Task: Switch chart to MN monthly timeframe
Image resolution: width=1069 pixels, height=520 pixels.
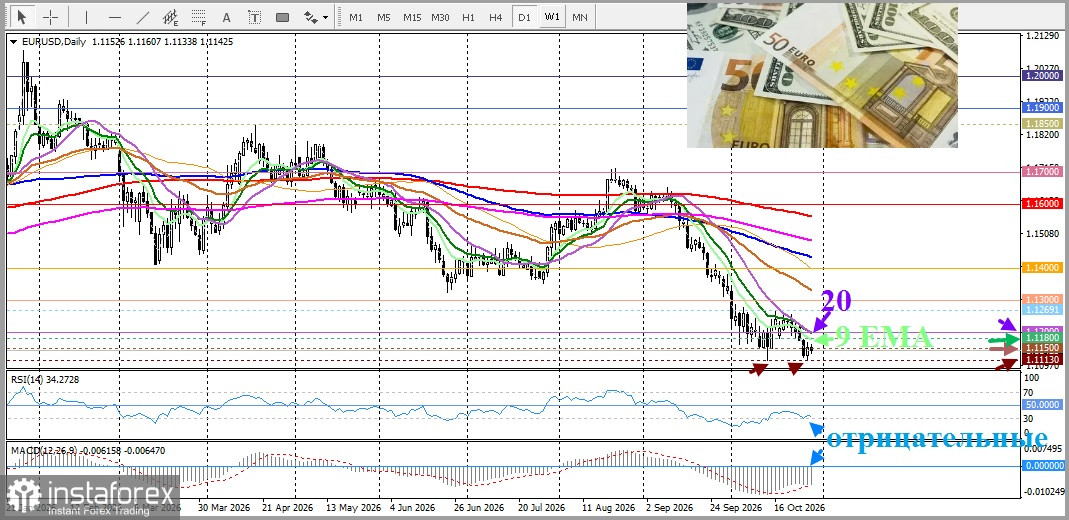Action: point(579,17)
